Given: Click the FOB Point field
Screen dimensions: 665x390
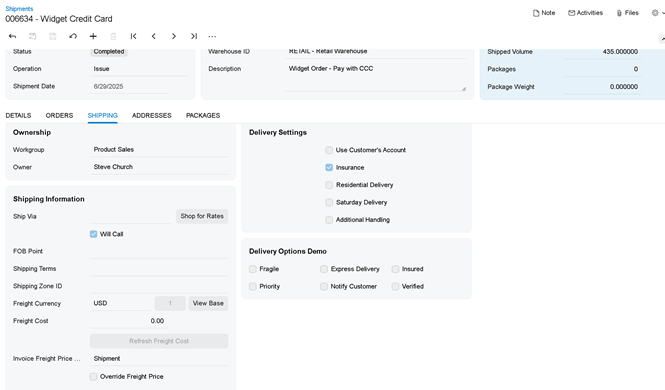Looking at the screenshot, I should pos(159,251).
